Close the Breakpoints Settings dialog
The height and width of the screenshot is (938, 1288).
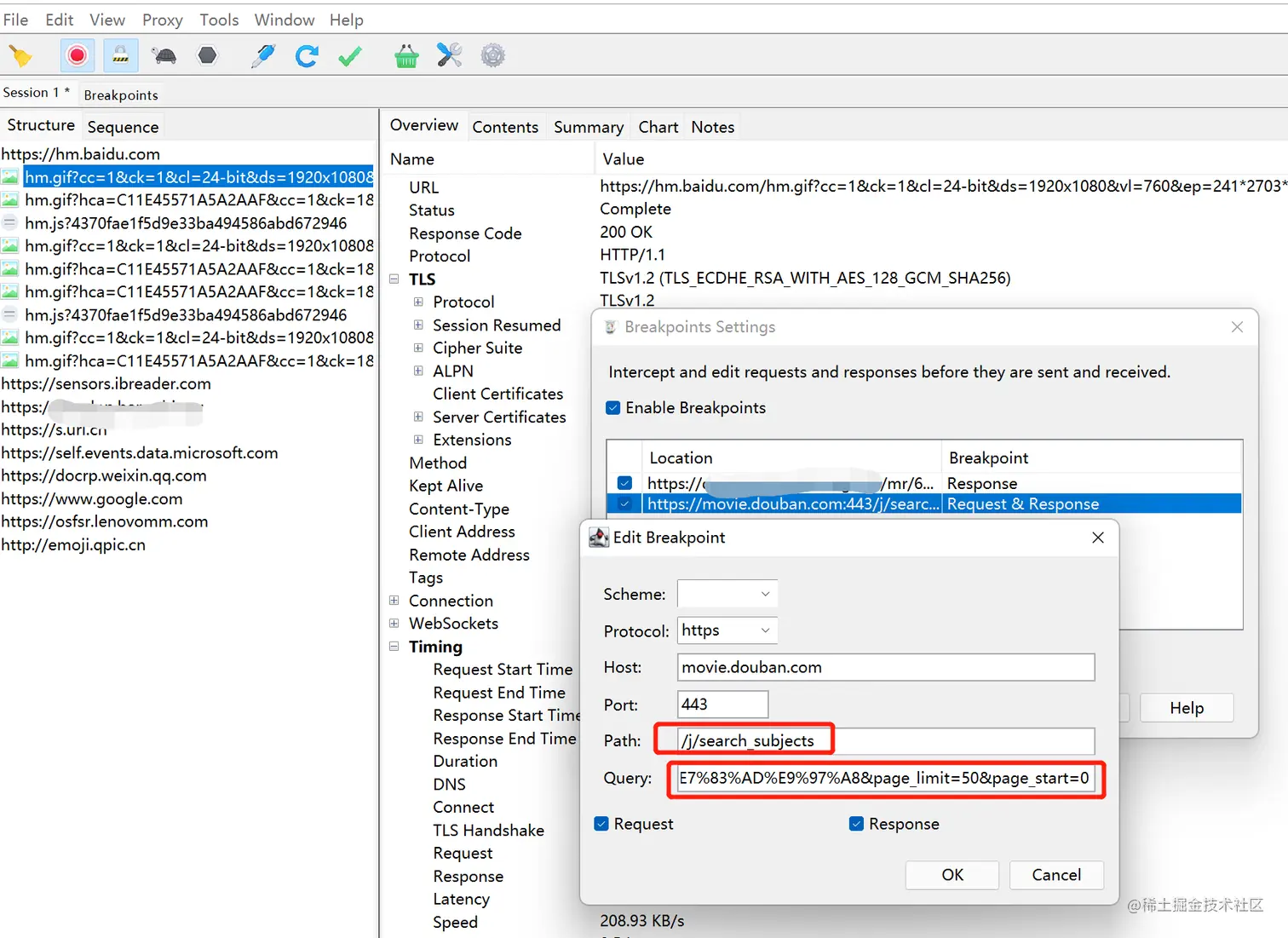click(x=1238, y=327)
